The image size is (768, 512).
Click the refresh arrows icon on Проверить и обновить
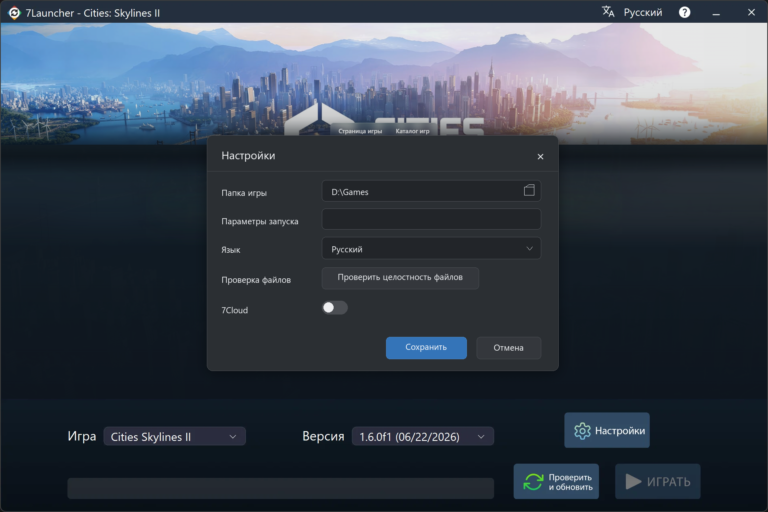pos(533,482)
